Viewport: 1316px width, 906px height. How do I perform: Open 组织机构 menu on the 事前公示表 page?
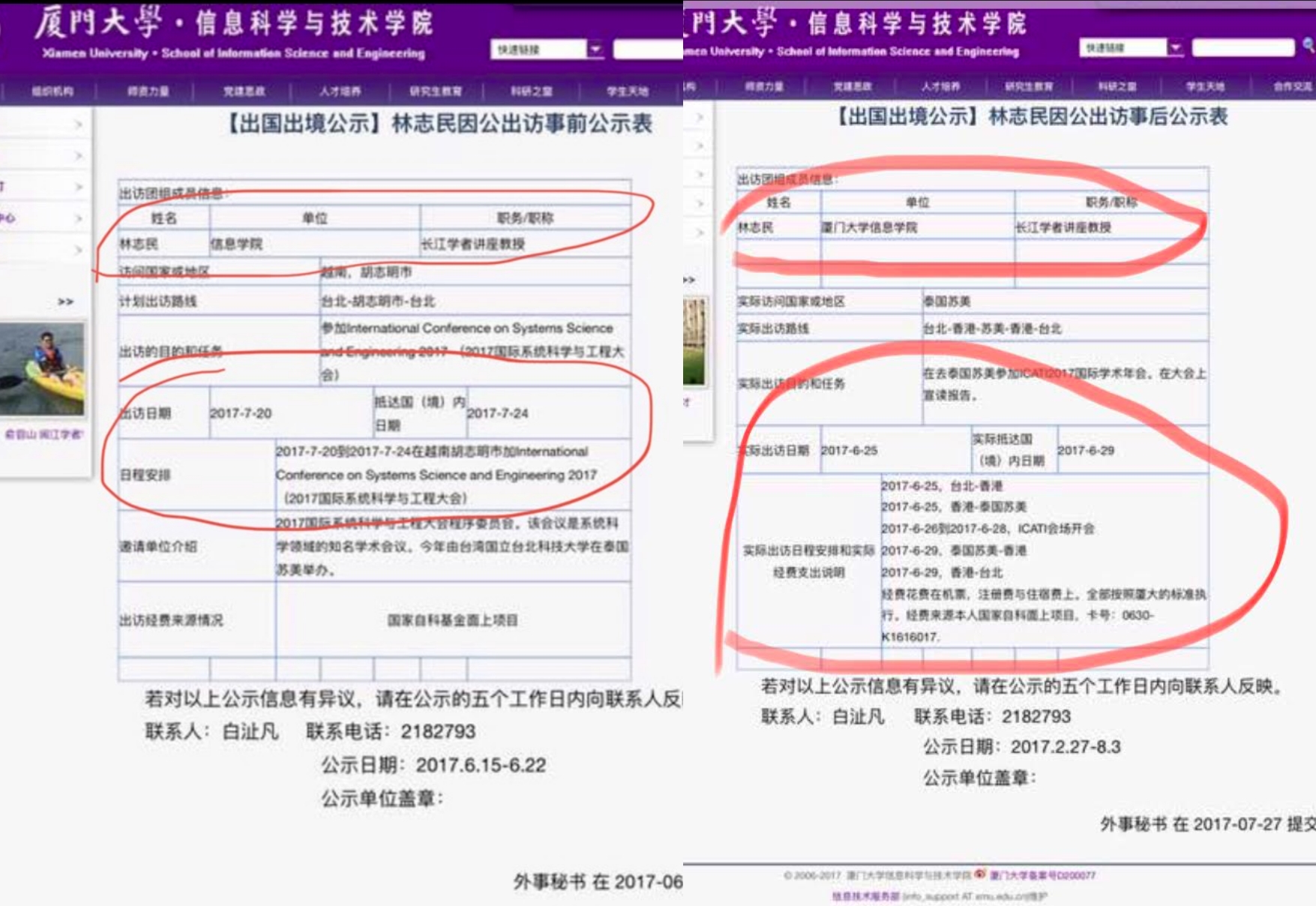52,91
